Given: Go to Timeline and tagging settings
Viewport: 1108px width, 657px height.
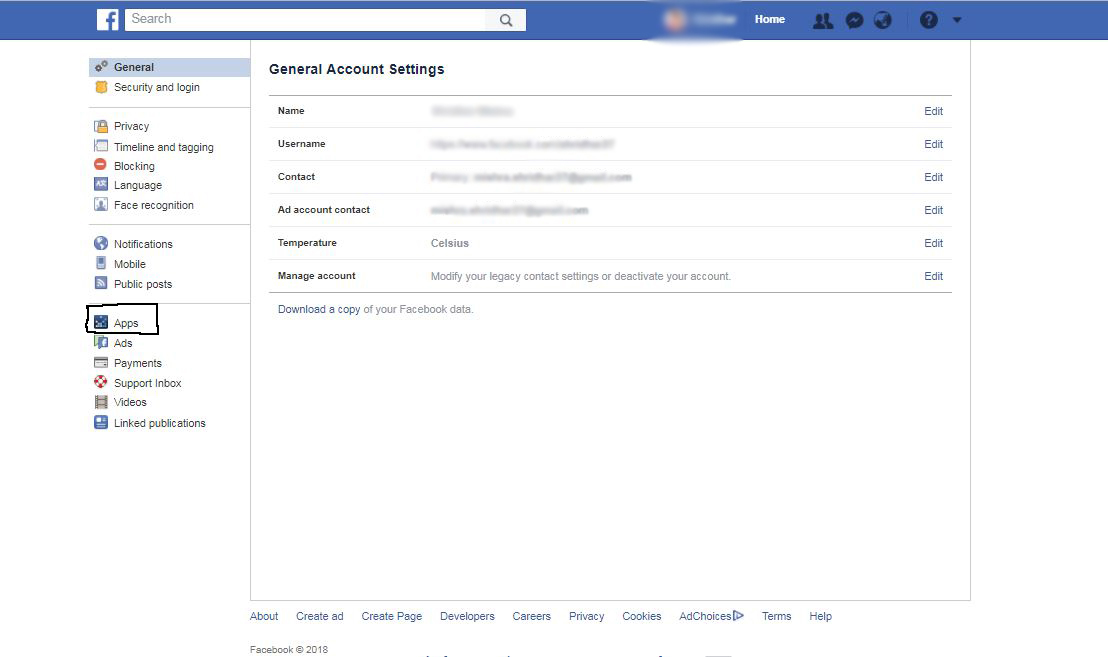Looking at the screenshot, I should click(x=163, y=147).
